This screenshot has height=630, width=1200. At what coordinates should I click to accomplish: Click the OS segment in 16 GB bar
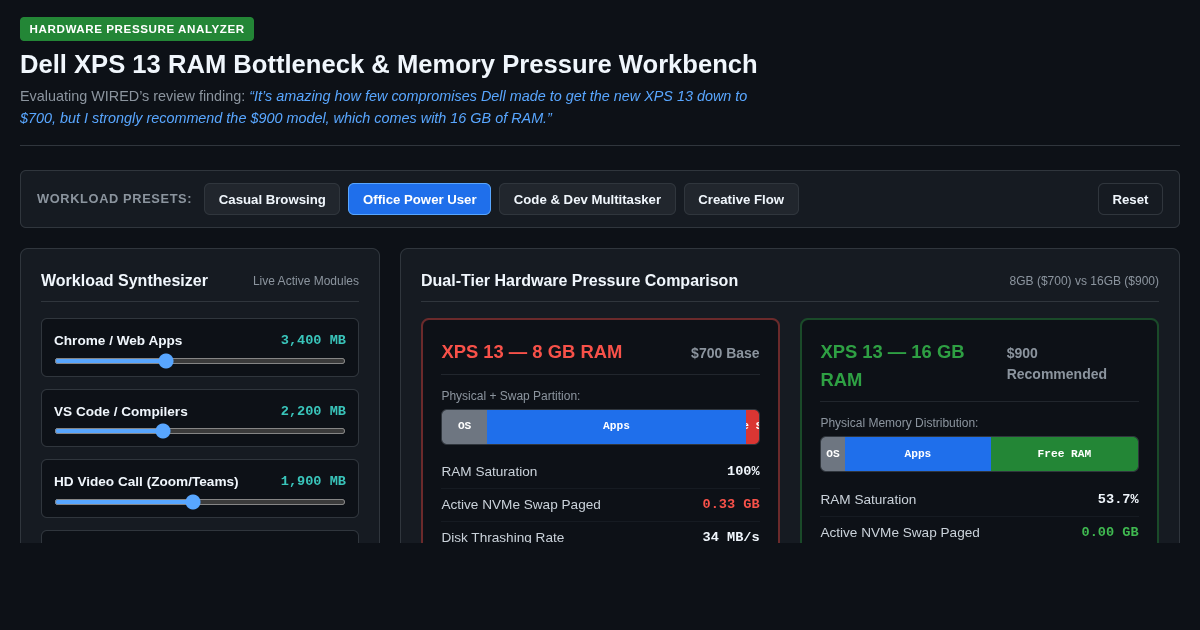(833, 453)
